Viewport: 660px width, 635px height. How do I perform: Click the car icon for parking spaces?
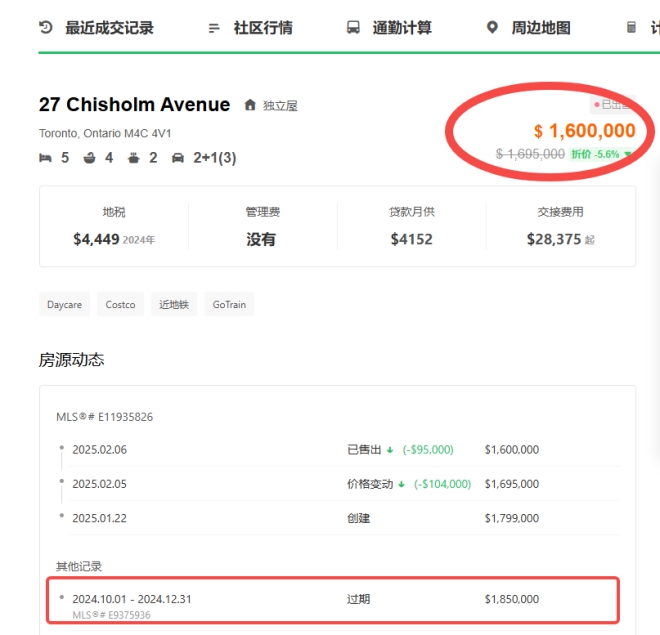[178, 157]
